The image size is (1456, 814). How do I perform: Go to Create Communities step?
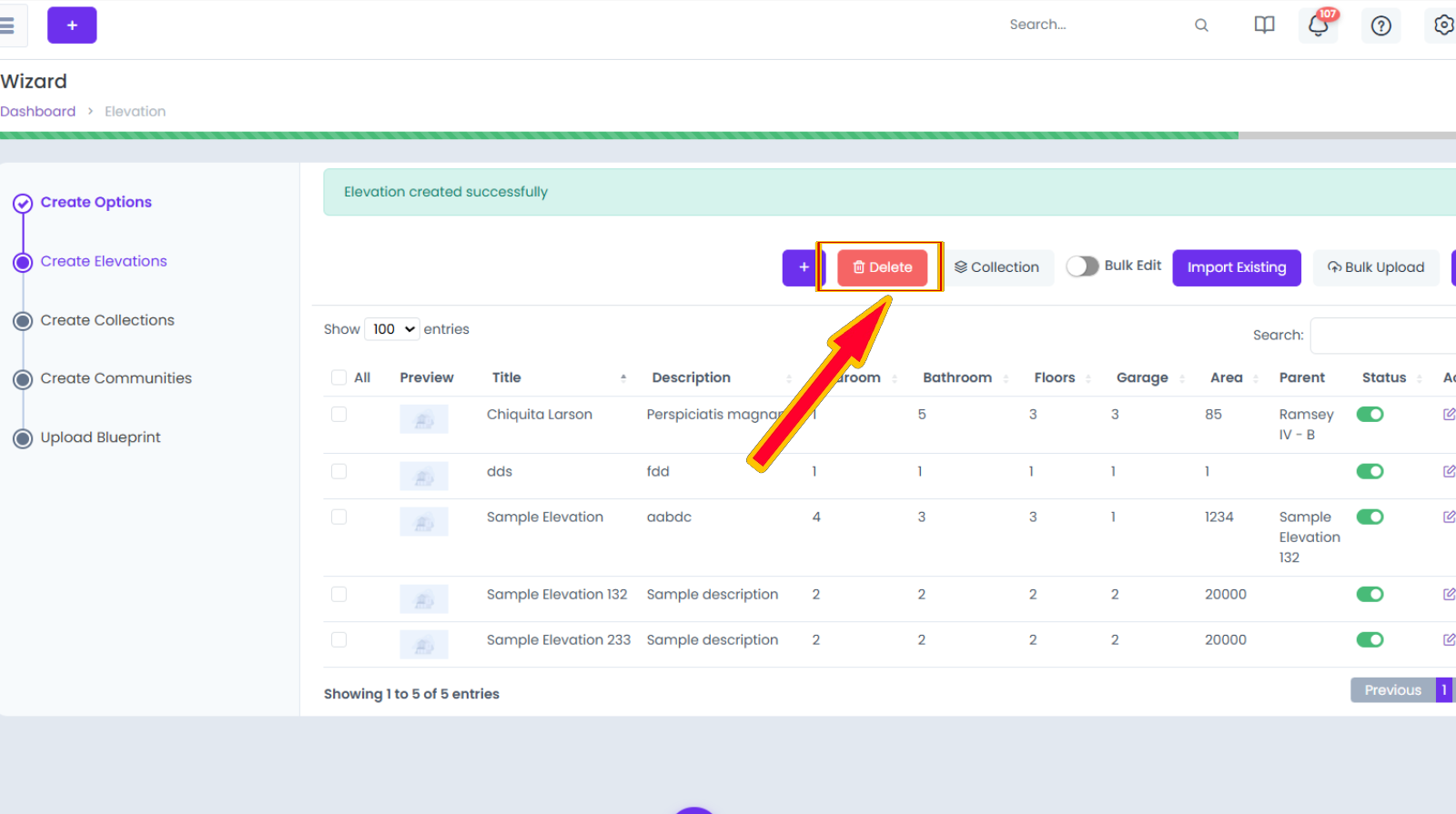[116, 378]
